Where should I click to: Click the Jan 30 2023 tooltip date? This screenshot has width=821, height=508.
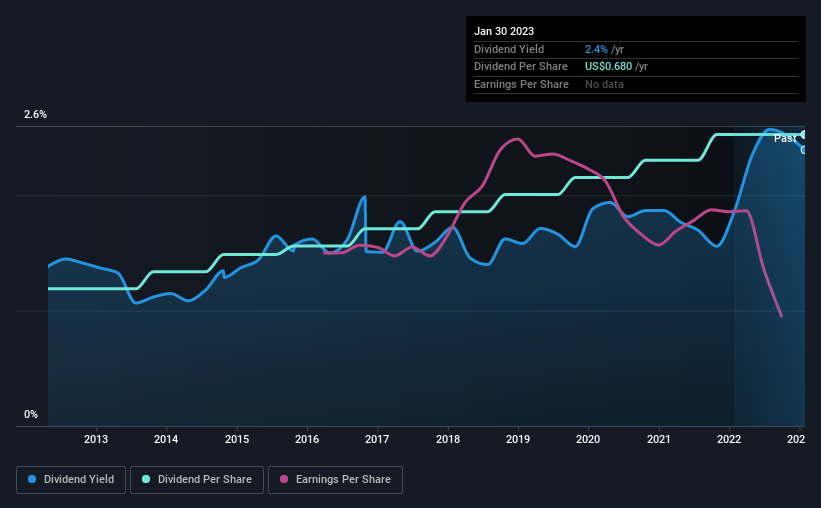click(504, 31)
